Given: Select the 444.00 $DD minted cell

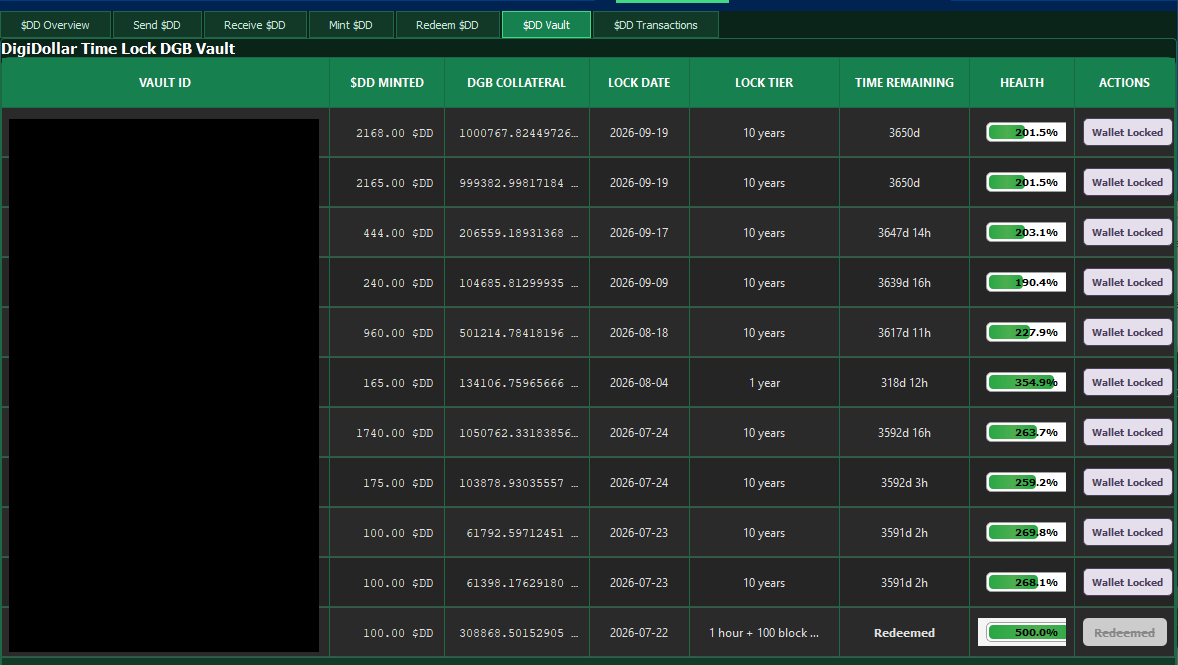Looking at the screenshot, I should coord(387,233).
